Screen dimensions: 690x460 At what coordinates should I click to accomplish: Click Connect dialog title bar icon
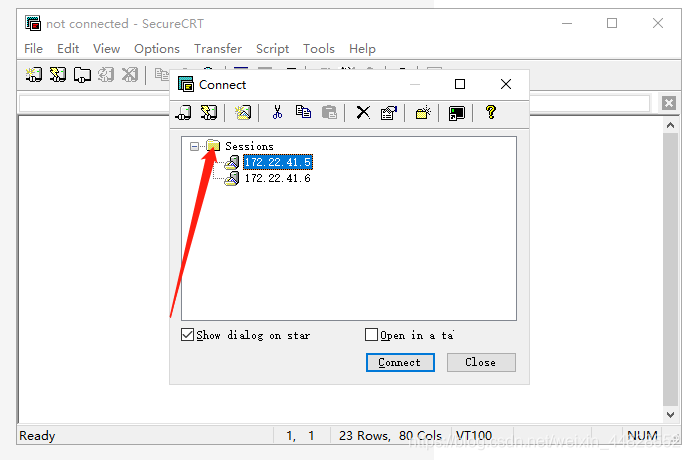click(186, 84)
